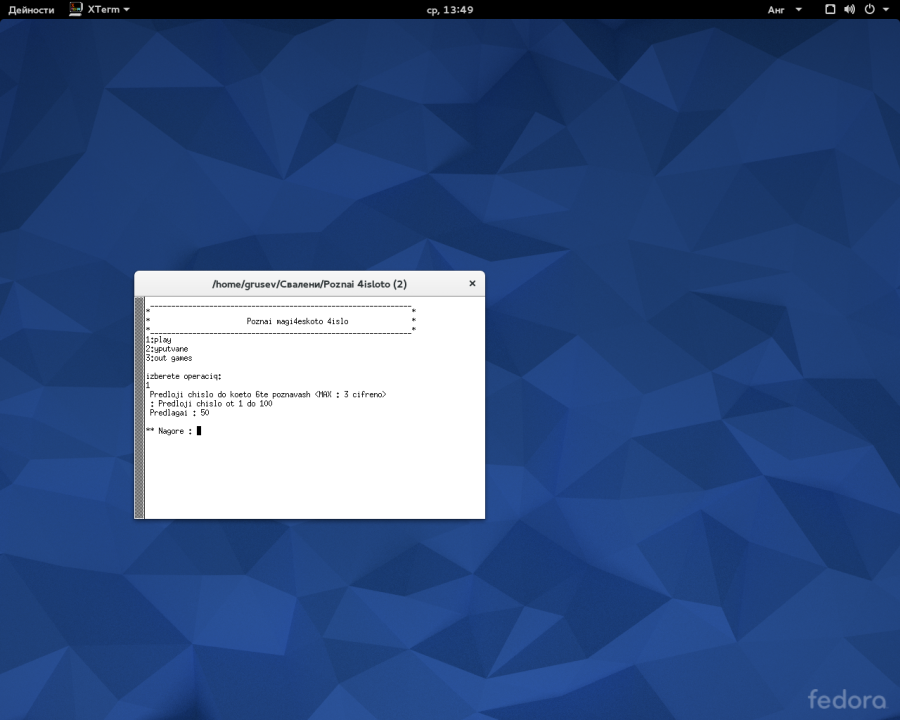Viewport: 900px width, 720px height.
Task: Click the window indicator icon in the tray
Action: tap(830, 9)
